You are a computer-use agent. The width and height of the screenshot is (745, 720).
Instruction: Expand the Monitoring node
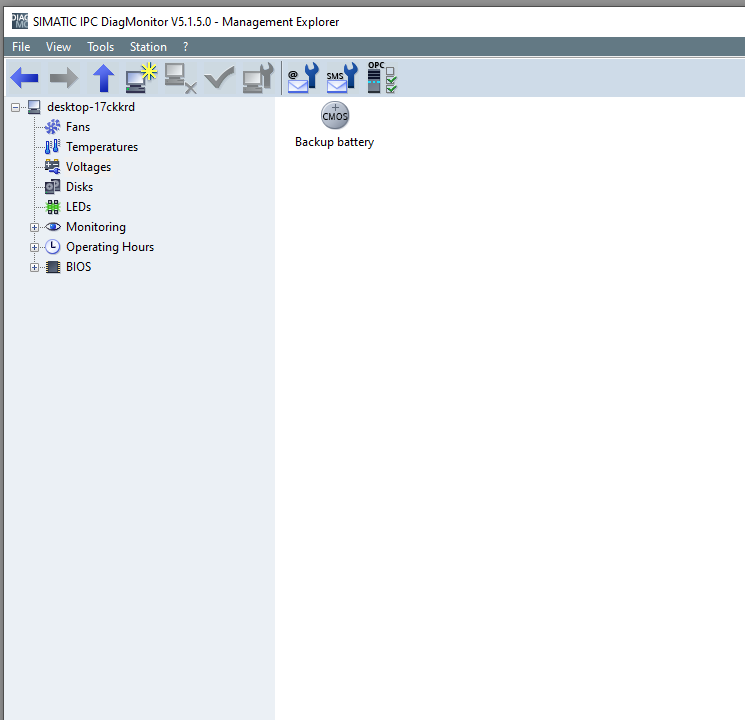click(x=34, y=227)
